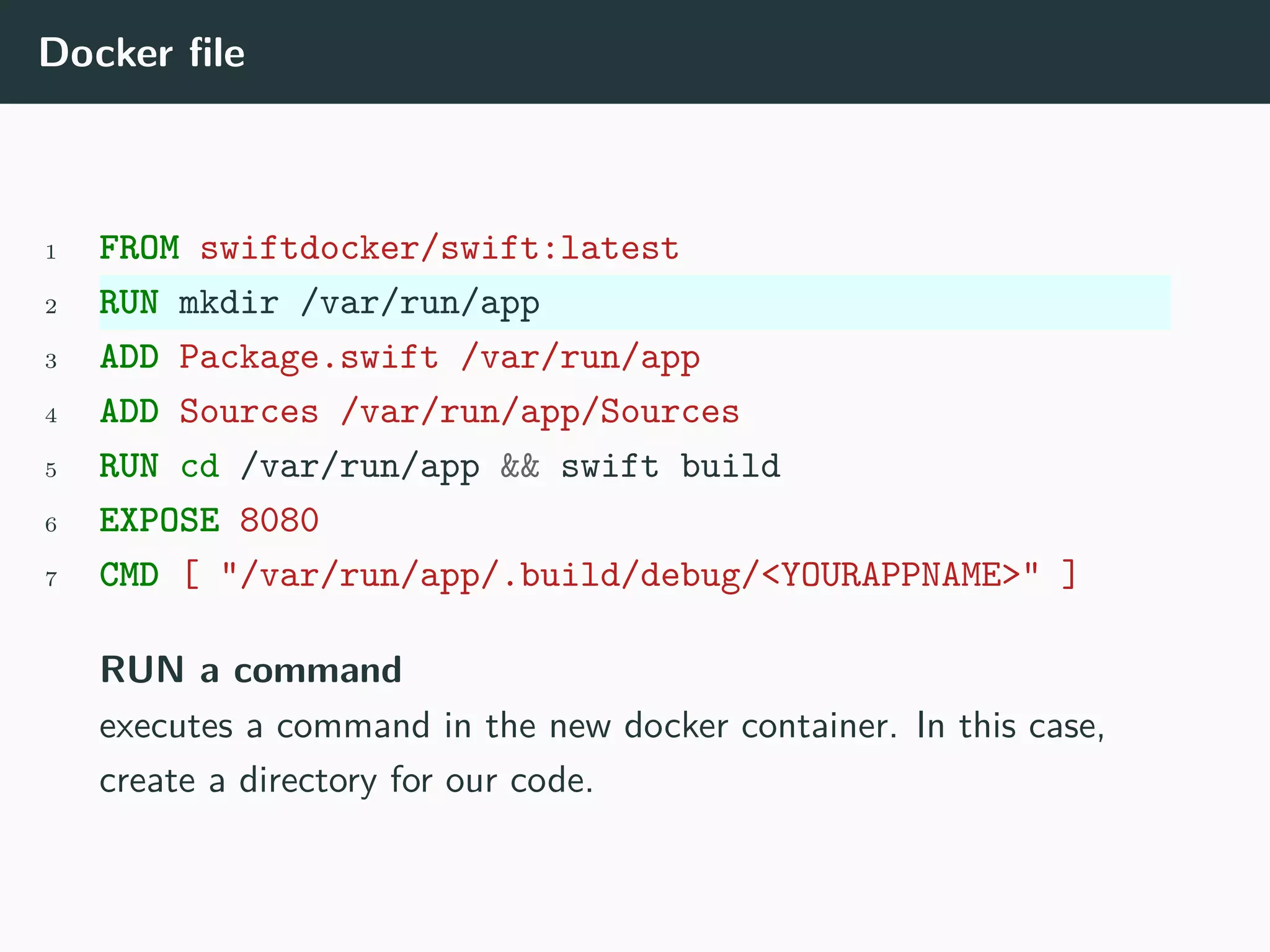
Task: Click the && operator on line 5
Action: [x=520, y=467]
